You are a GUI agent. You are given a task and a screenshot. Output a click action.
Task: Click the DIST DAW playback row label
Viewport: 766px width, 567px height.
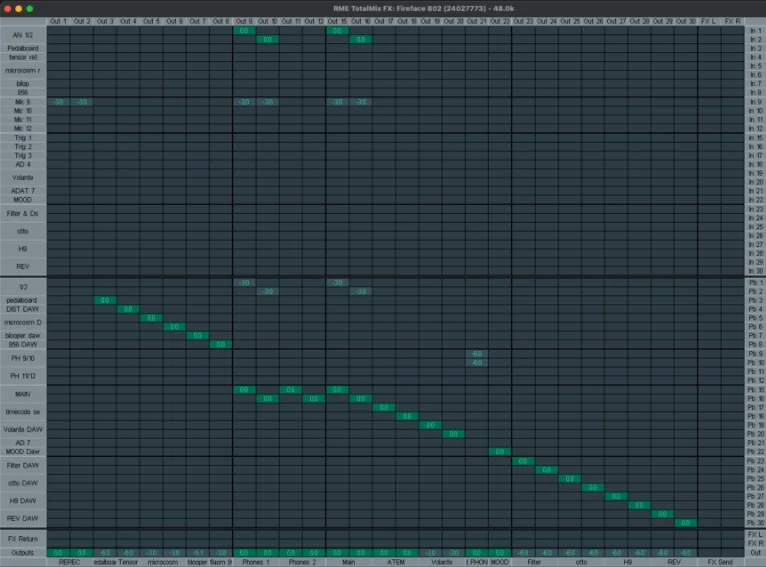[23, 309]
